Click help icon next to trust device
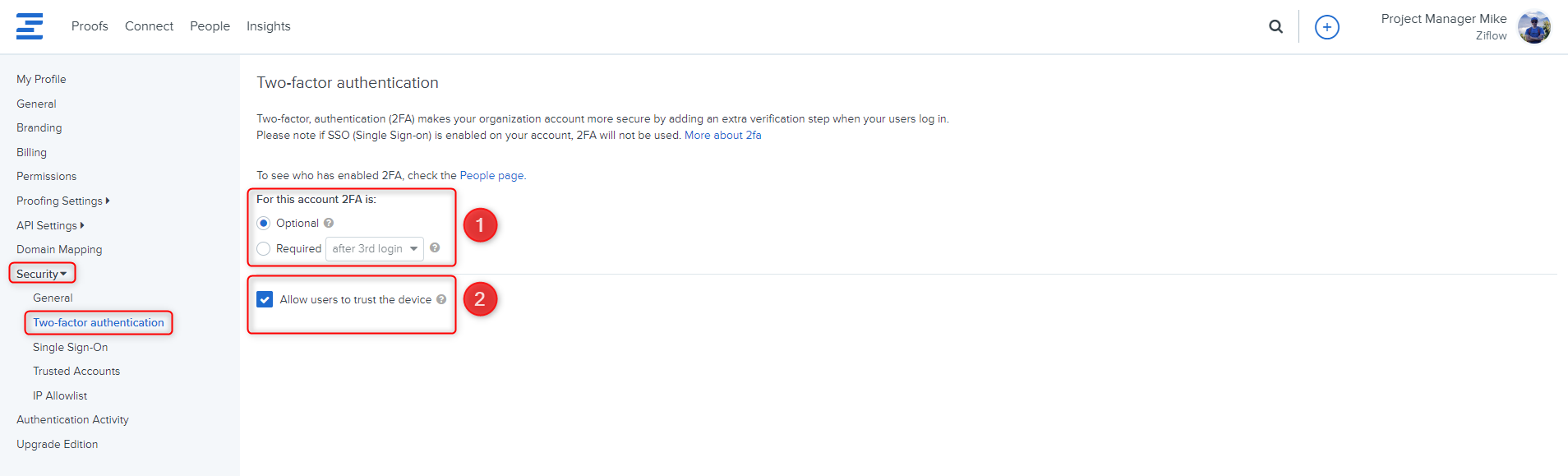 (x=441, y=299)
